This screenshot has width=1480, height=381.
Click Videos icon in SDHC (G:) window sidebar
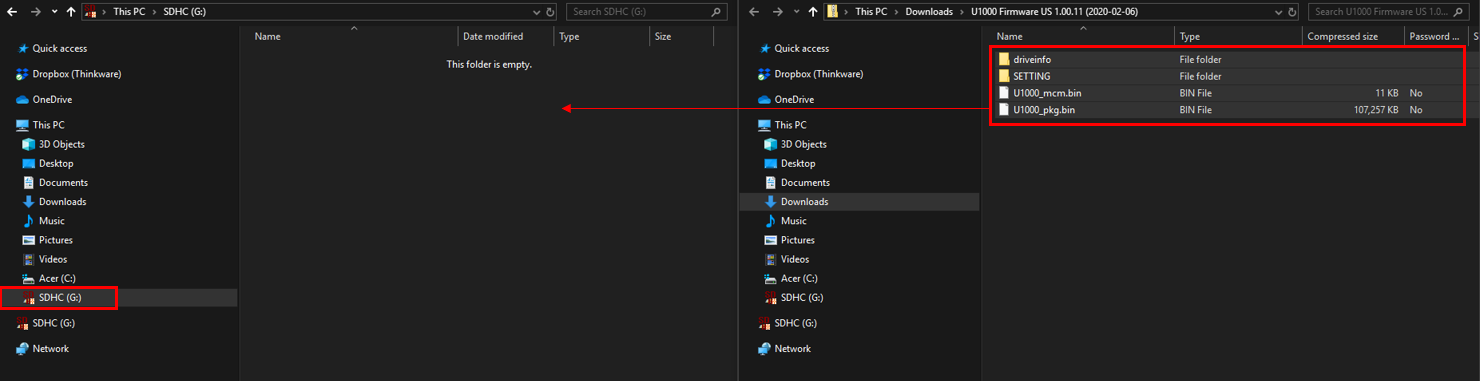[x=29, y=259]
